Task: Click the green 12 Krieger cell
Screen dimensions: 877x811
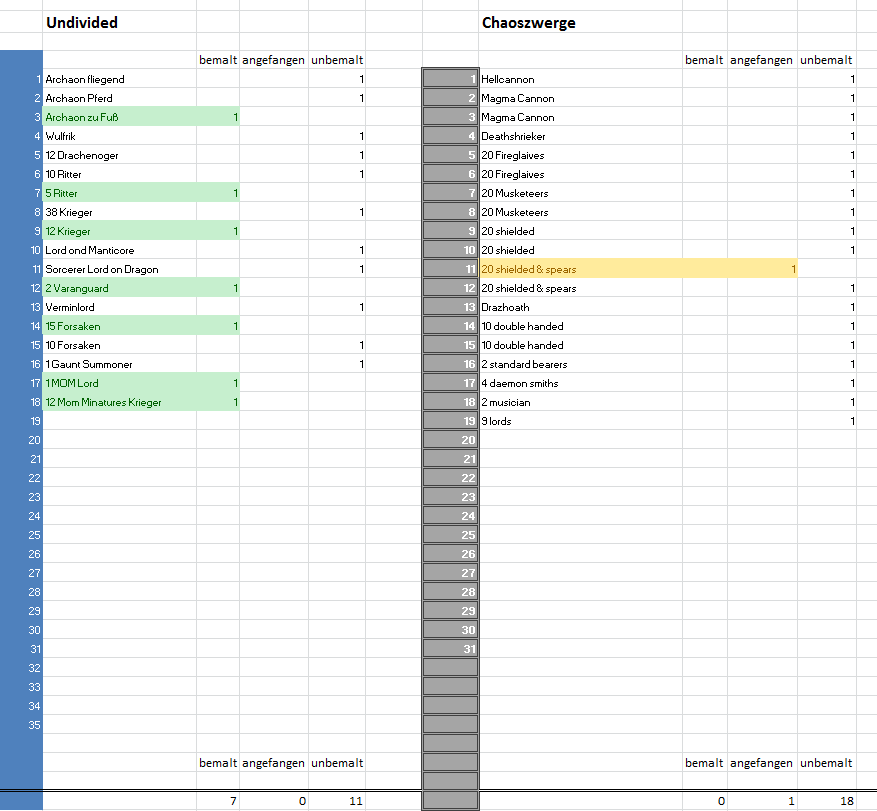Action: [x=120, y=232]
